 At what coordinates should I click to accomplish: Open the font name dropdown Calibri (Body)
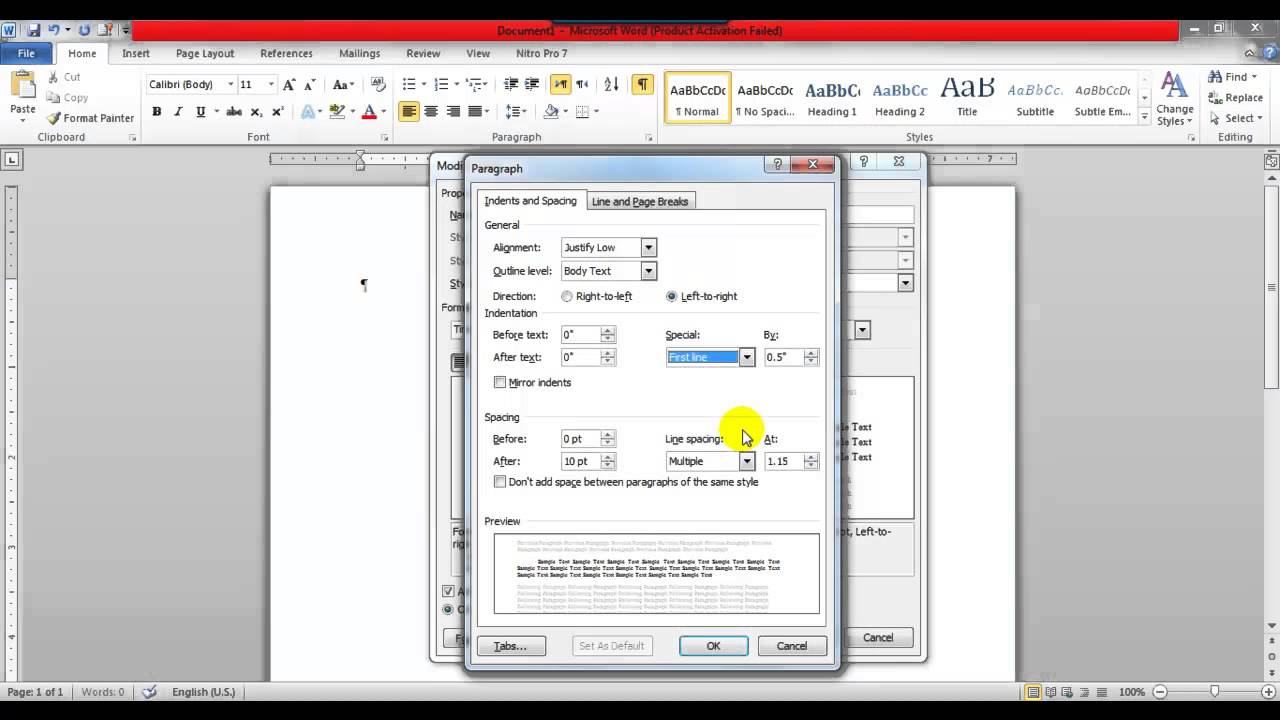pos(230,85)
